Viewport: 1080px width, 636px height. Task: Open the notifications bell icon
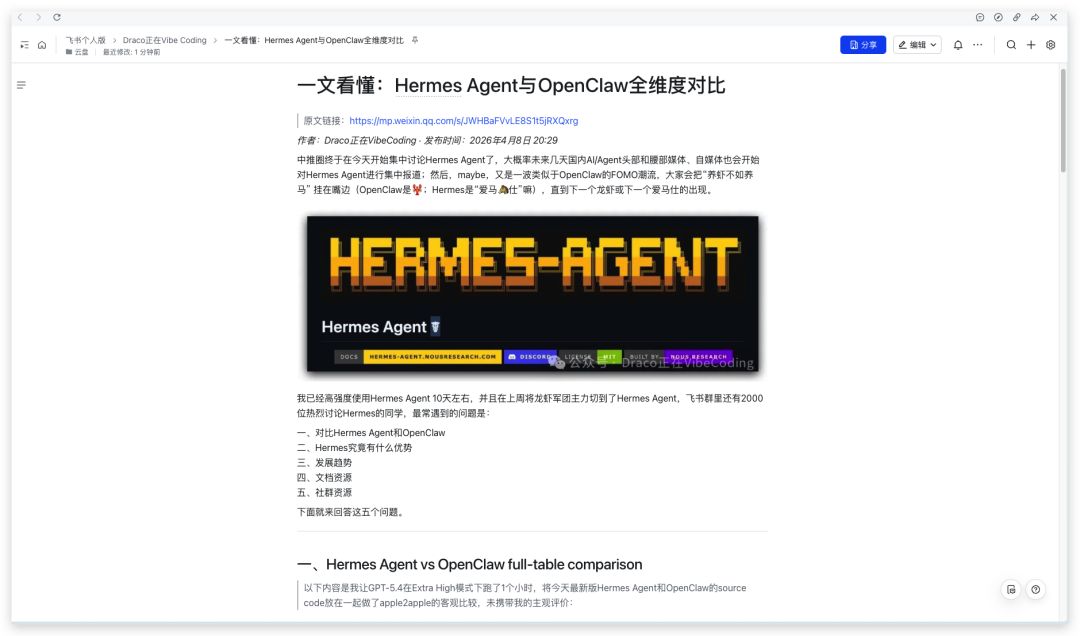958,44
